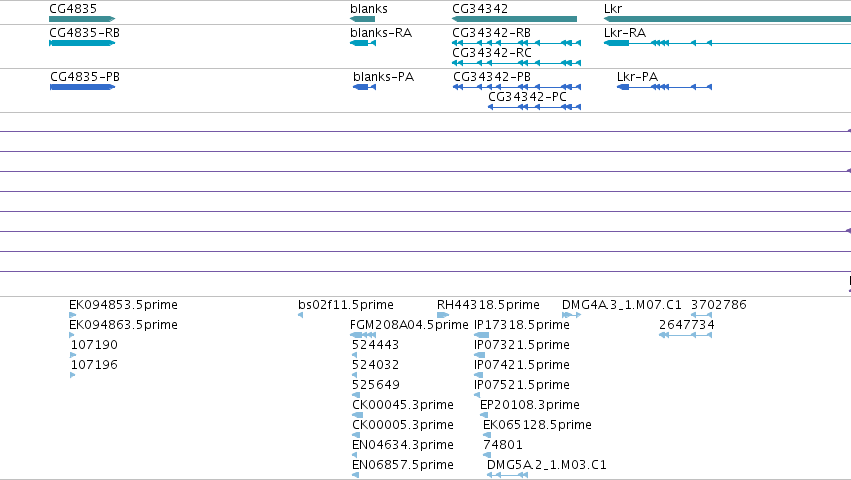Click the CG34342-RB transcript label
Image resolution: width=851 pixels, height=480 pixels.
(492, 33)
